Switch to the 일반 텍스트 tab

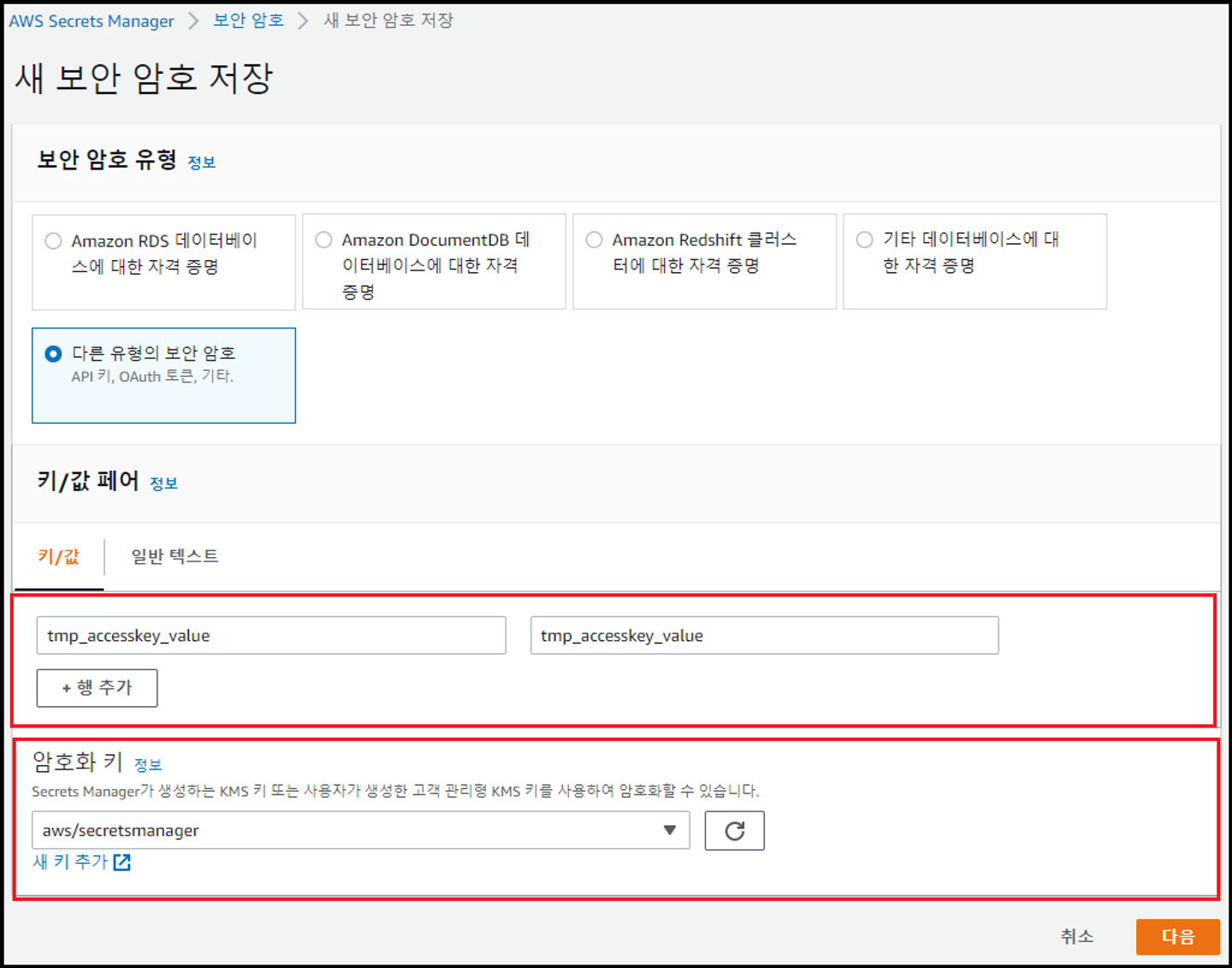click(x=175, y=557)
